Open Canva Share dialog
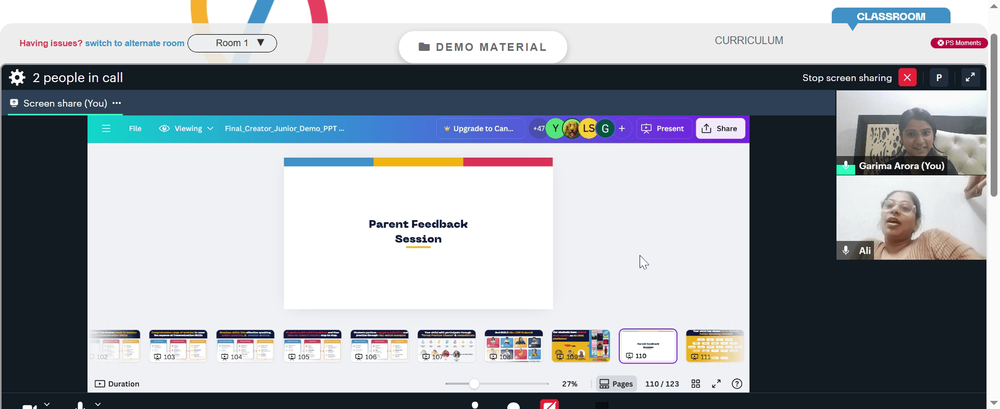This screenshot has height=409, width=1000. click(720, 128)
